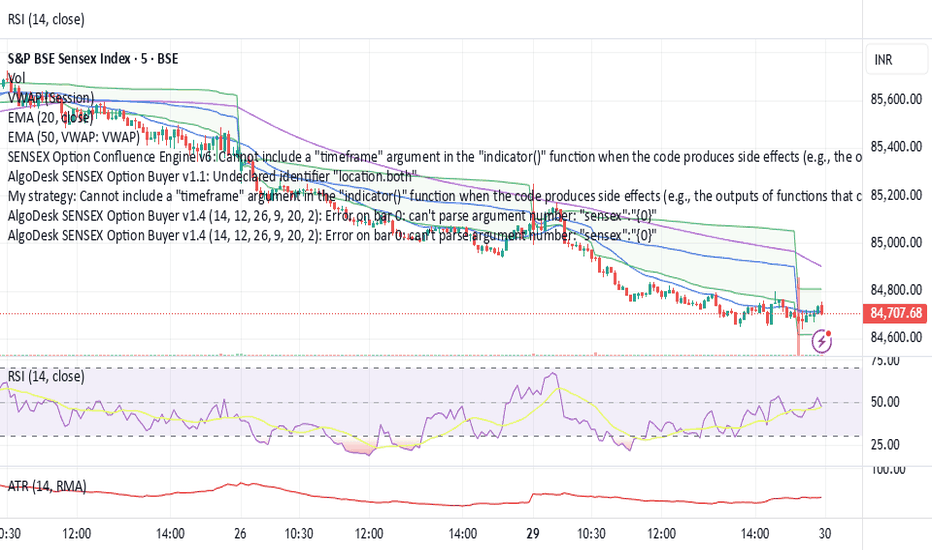Select the My strategy error legend
Image resolution: width=932 pixels, height=550 pixels.
(434, 196)
